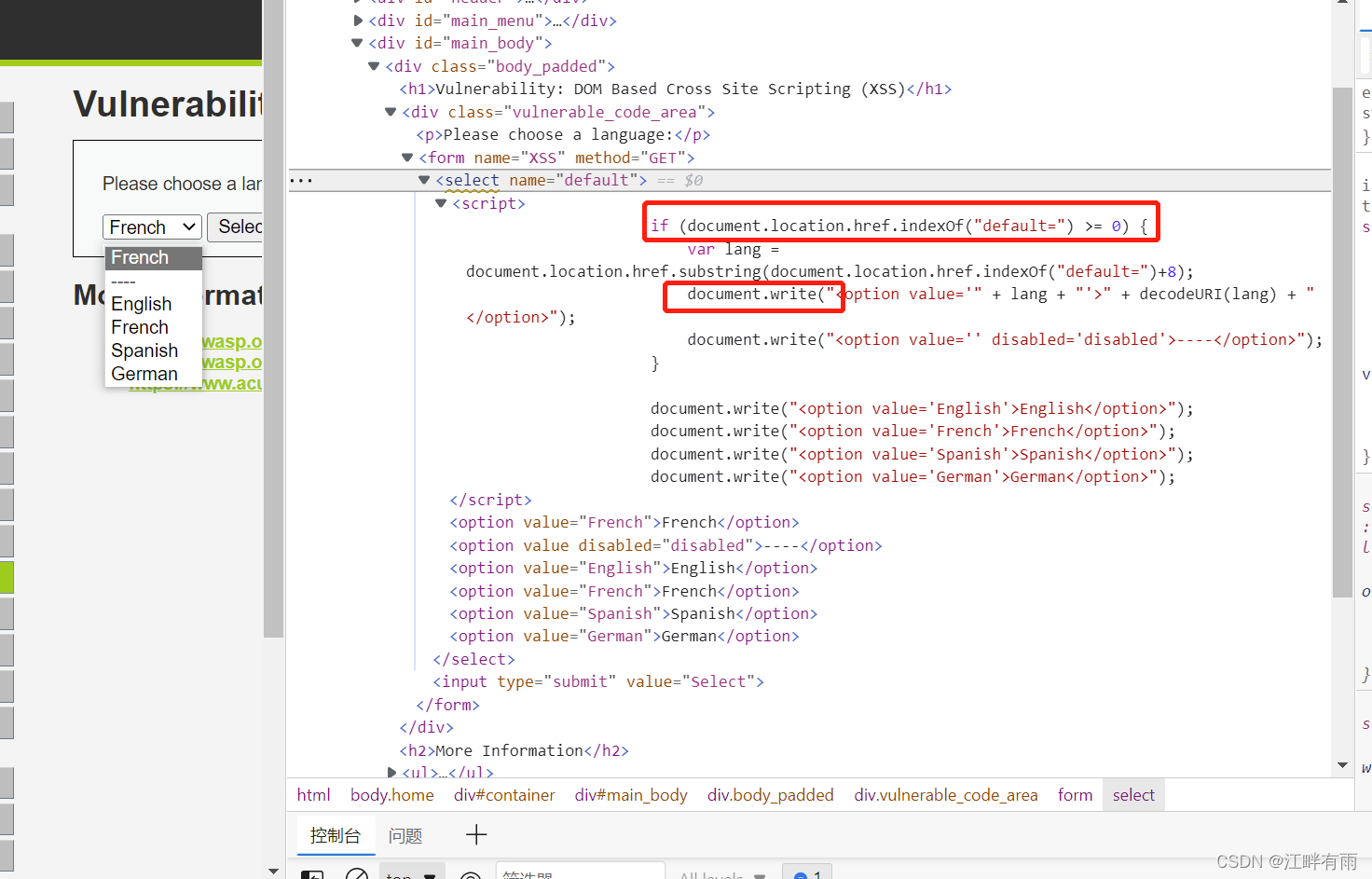Click the form breadcrumb
Image resolution: width=1372 pixels, height=879 pixels.
click(x=1076, y=795)
